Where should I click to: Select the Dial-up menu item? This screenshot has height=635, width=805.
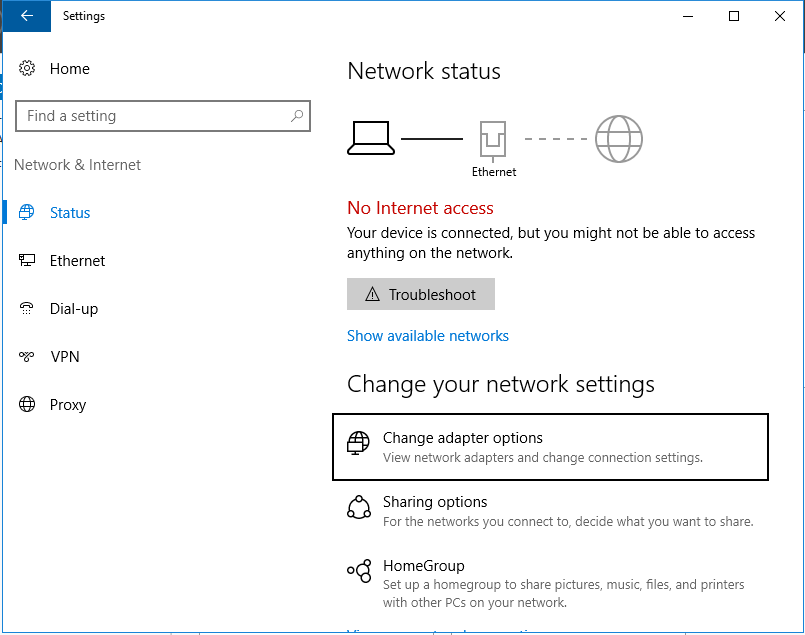point(74,309)
